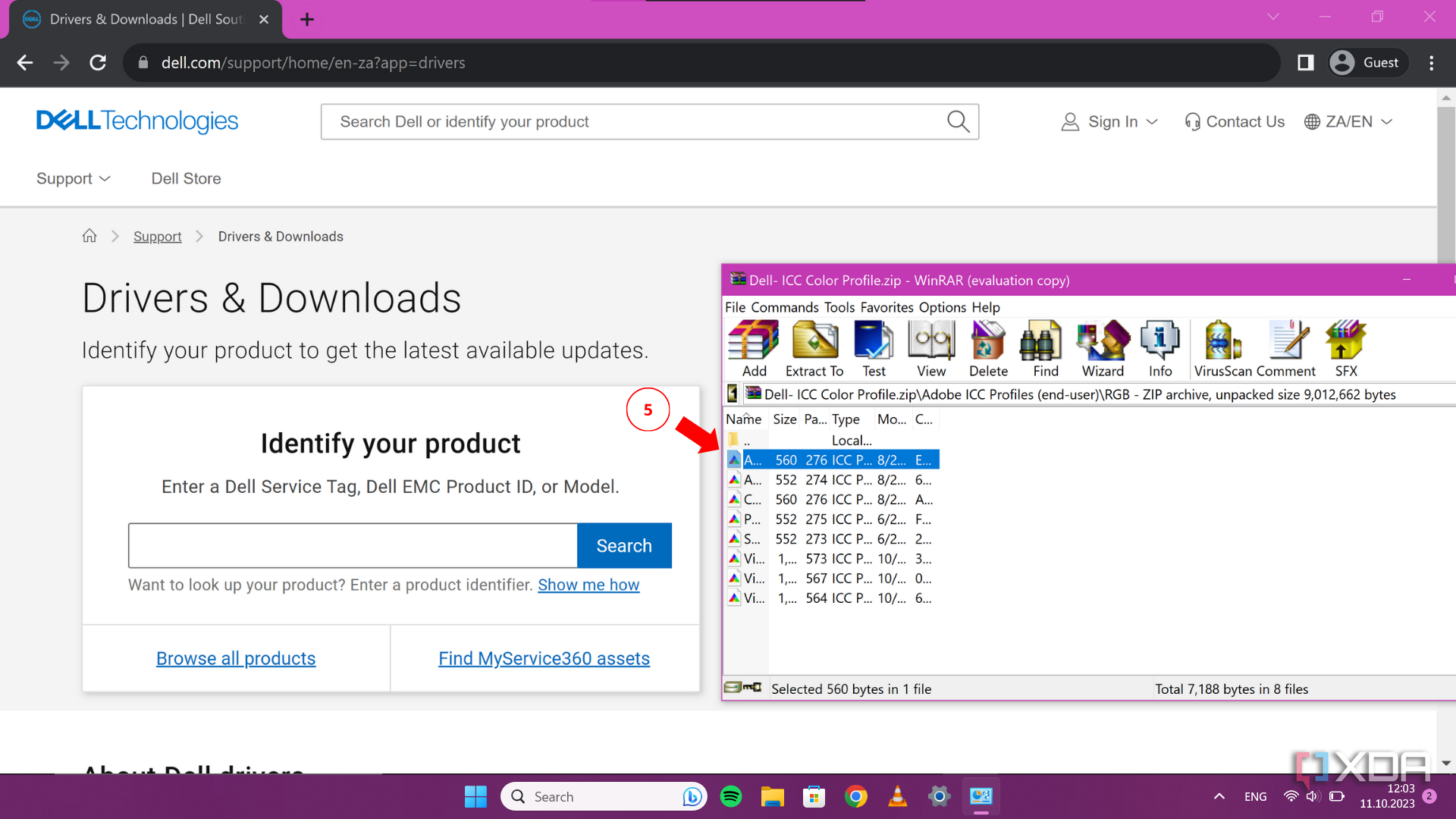The width and height of the screenshot is (1456, 819).
Task: Open the Options menu in WinRAR
Action: [943, 307]
